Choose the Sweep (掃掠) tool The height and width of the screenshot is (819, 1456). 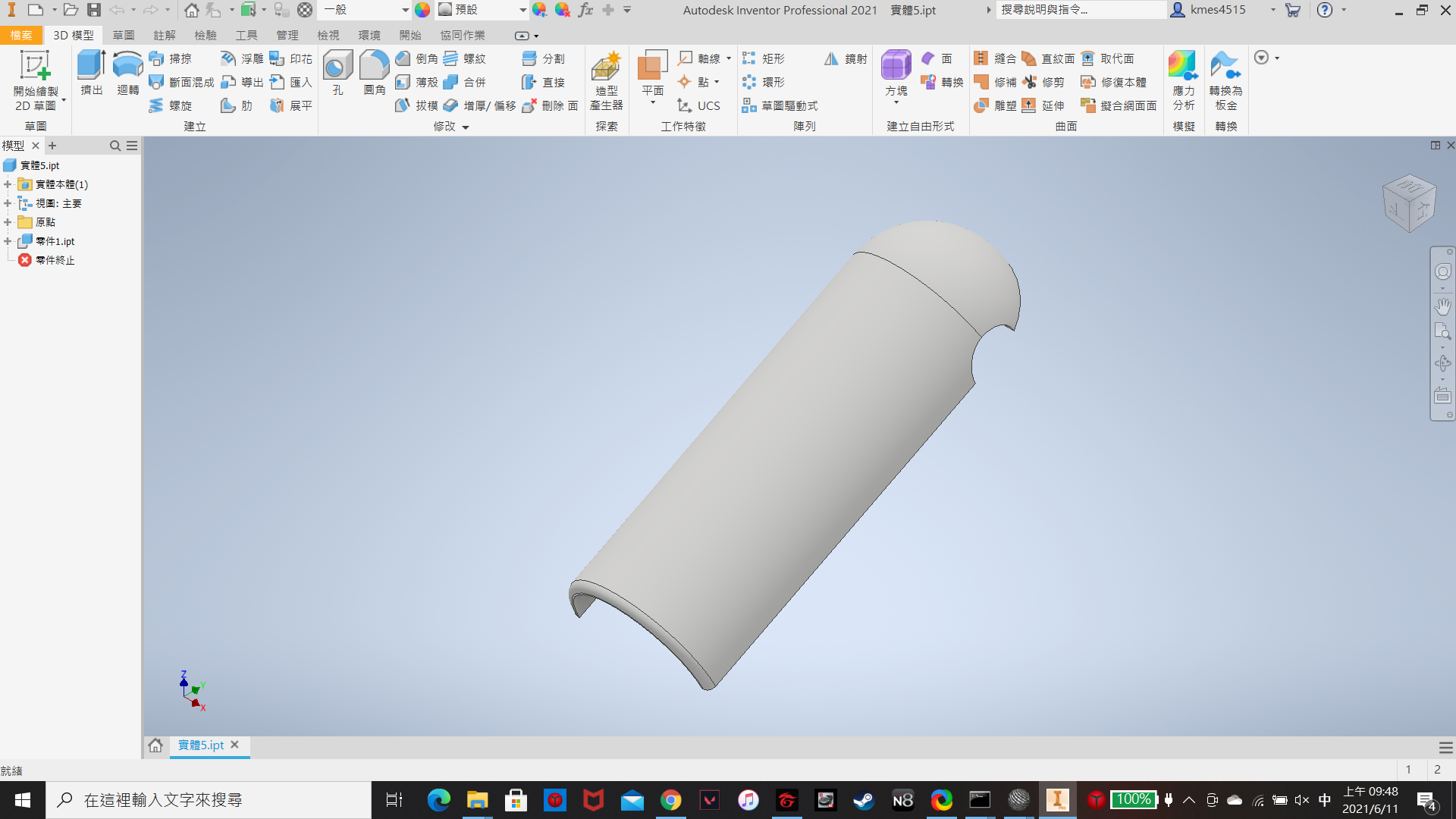171,58
